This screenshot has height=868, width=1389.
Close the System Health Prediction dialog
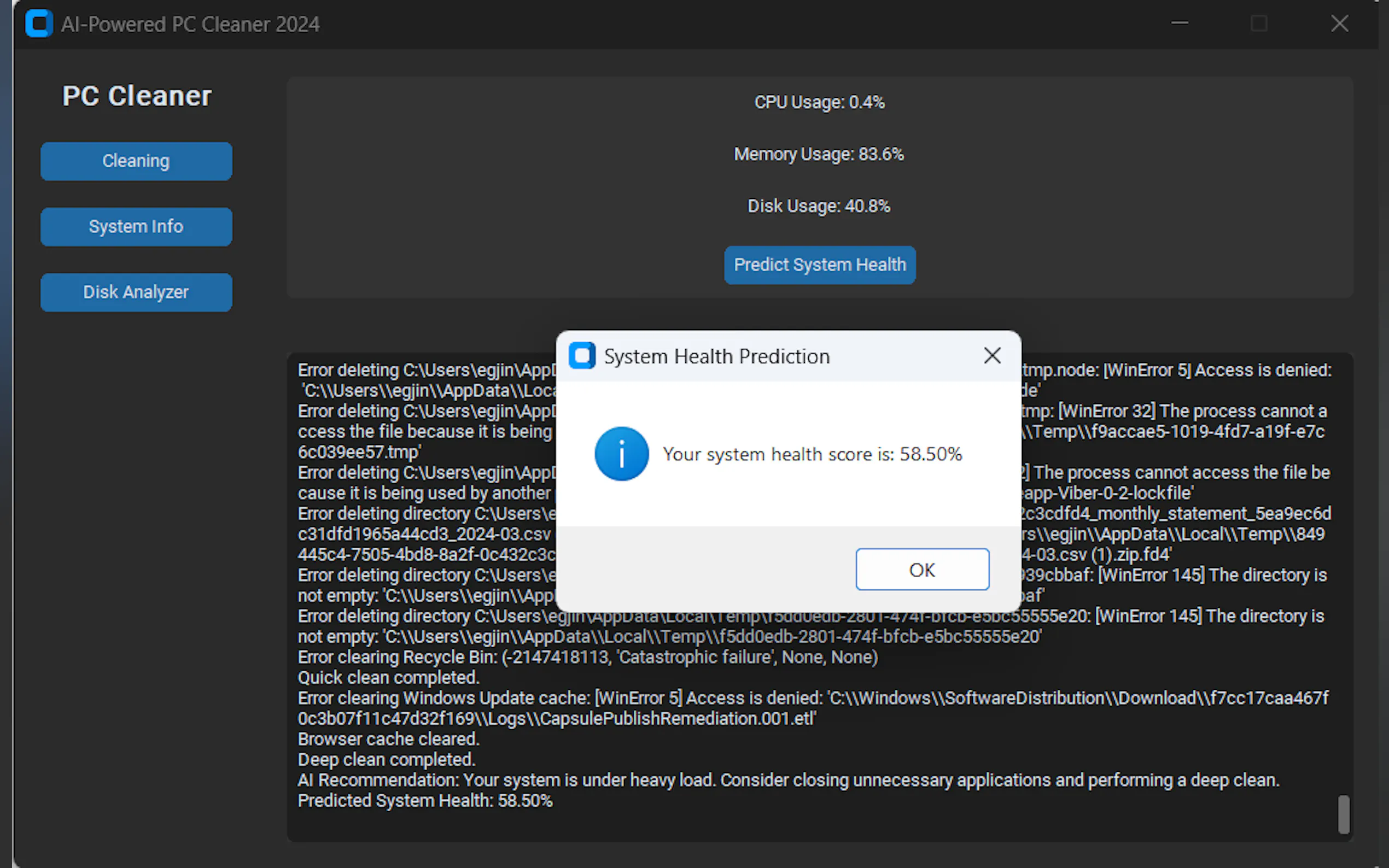click(991, 355)
